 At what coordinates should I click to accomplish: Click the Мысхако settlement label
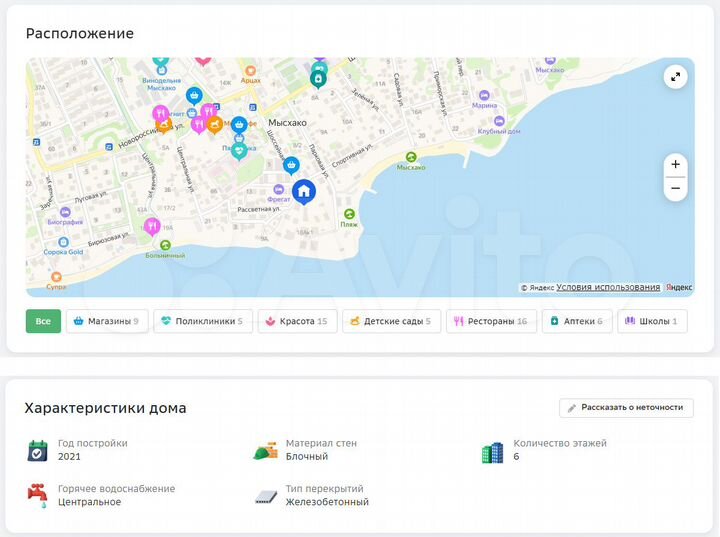(287, 123)
